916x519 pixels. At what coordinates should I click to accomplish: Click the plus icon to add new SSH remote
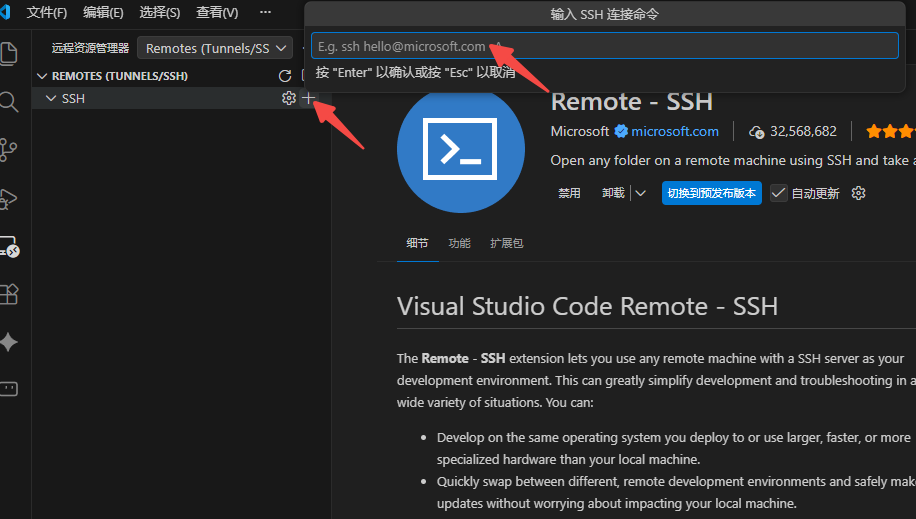[x=308, y=98]
